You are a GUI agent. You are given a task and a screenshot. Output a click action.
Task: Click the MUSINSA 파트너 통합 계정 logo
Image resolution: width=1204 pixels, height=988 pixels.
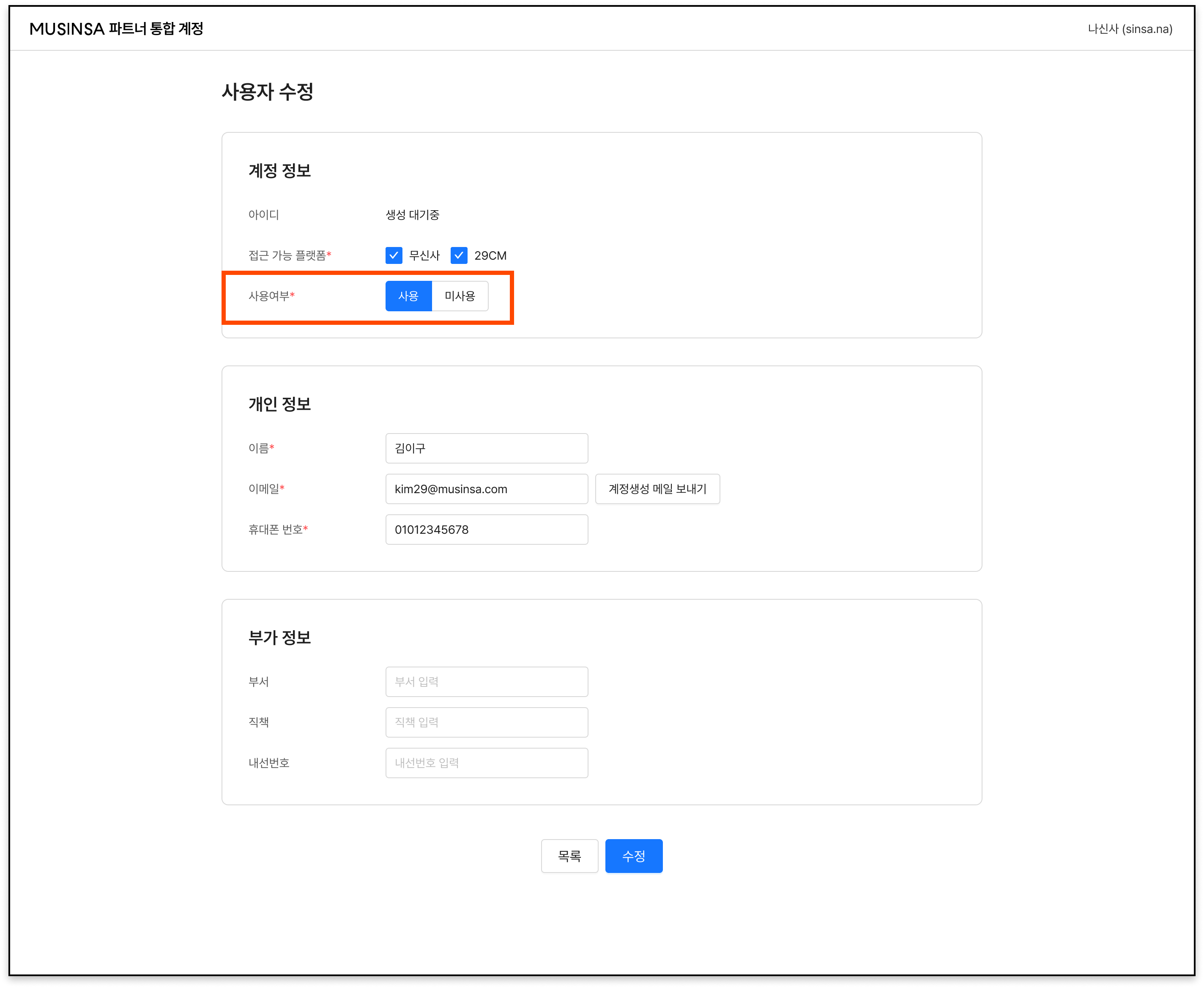116,28
